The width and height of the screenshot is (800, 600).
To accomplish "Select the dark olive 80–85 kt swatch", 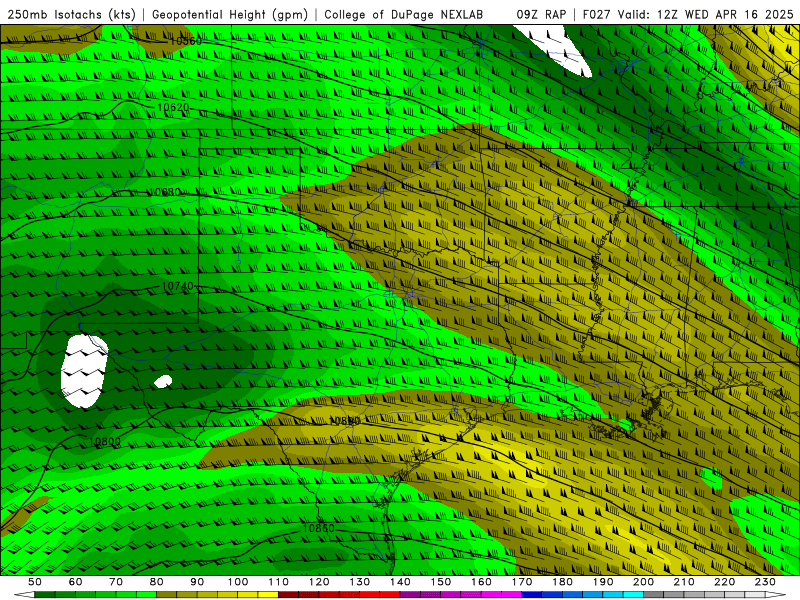I will point(167,595).
